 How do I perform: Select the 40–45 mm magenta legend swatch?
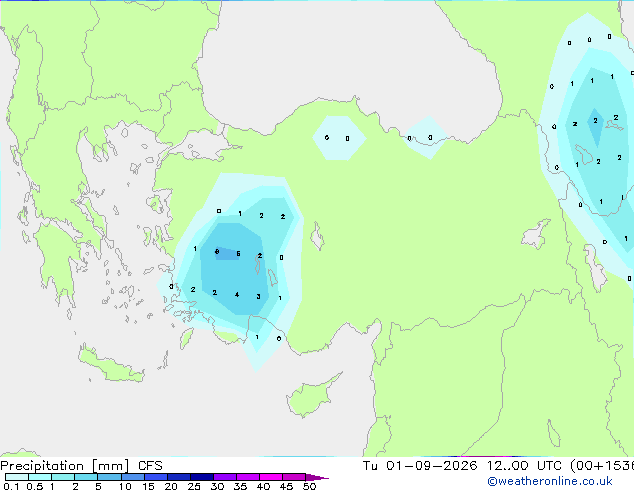tap(271, 477)
